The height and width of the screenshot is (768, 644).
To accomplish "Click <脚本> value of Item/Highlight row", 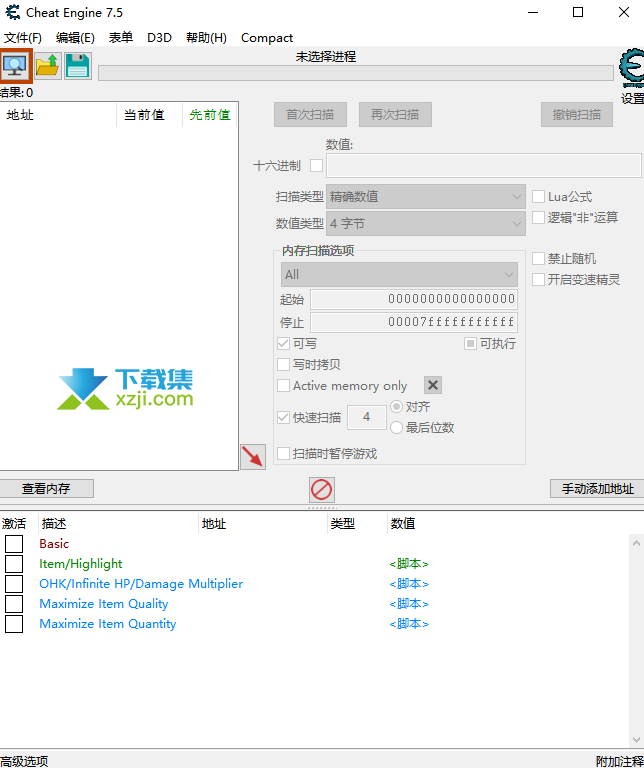I will (x=409, y=564).
